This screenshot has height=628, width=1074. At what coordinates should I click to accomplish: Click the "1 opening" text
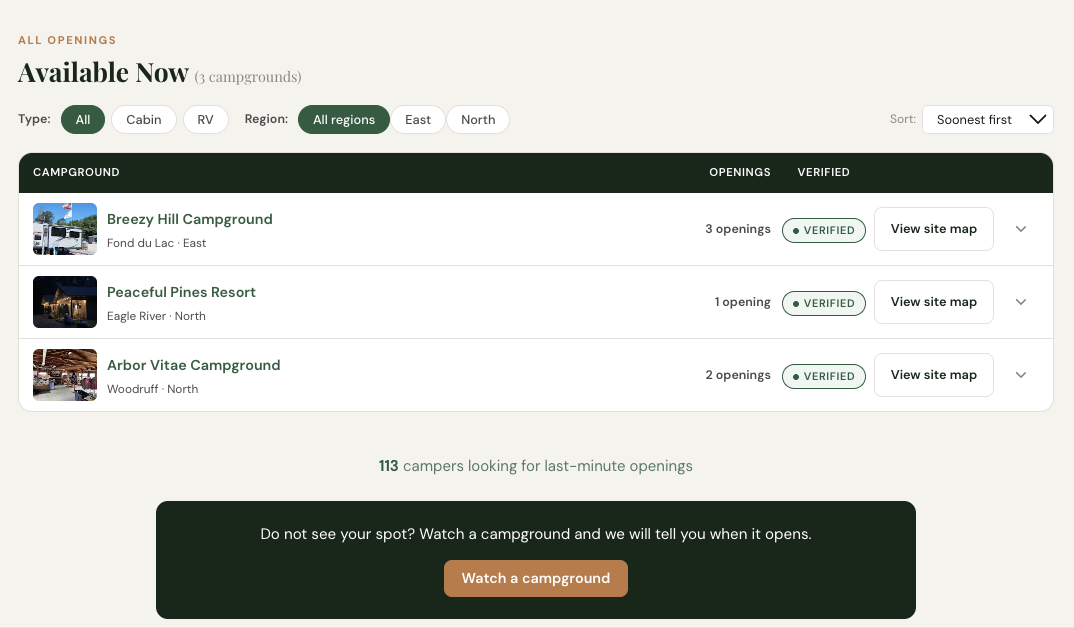coord(742,302)
